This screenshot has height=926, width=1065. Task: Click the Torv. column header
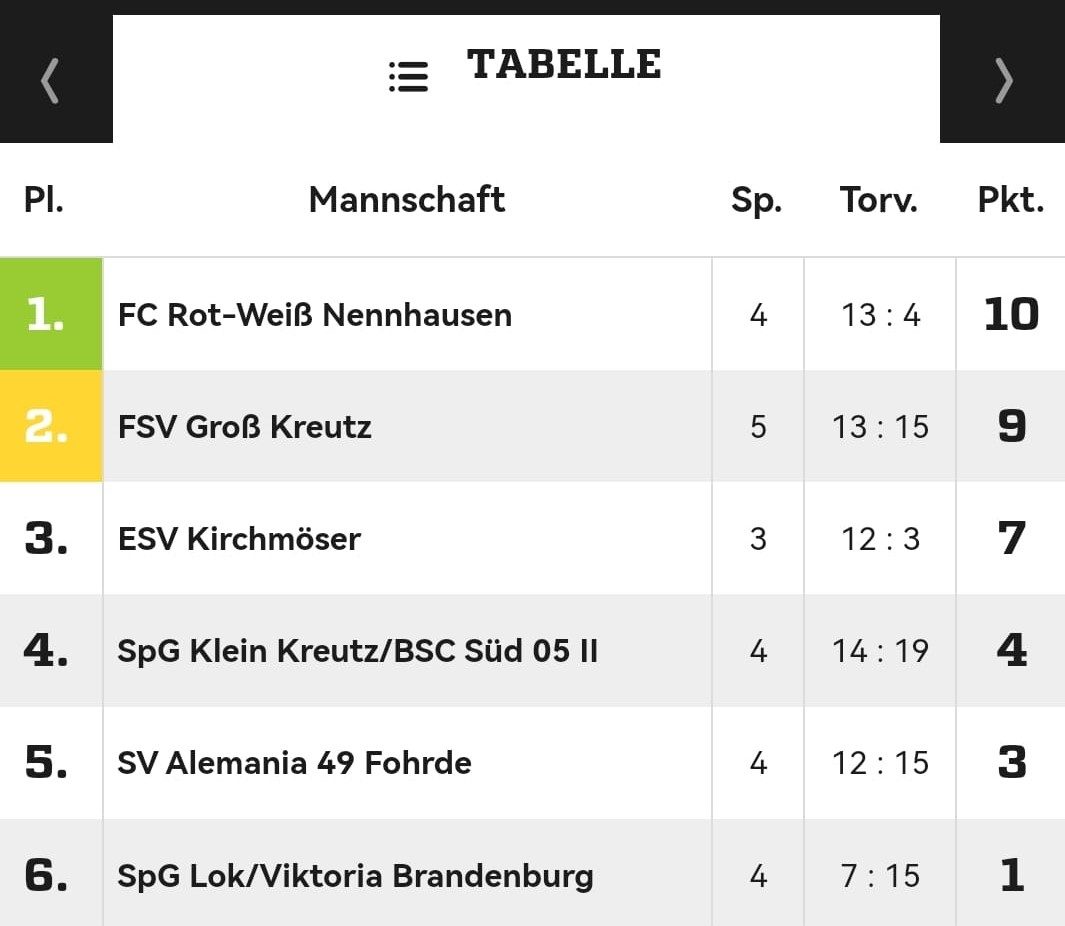tap(879, 200)
